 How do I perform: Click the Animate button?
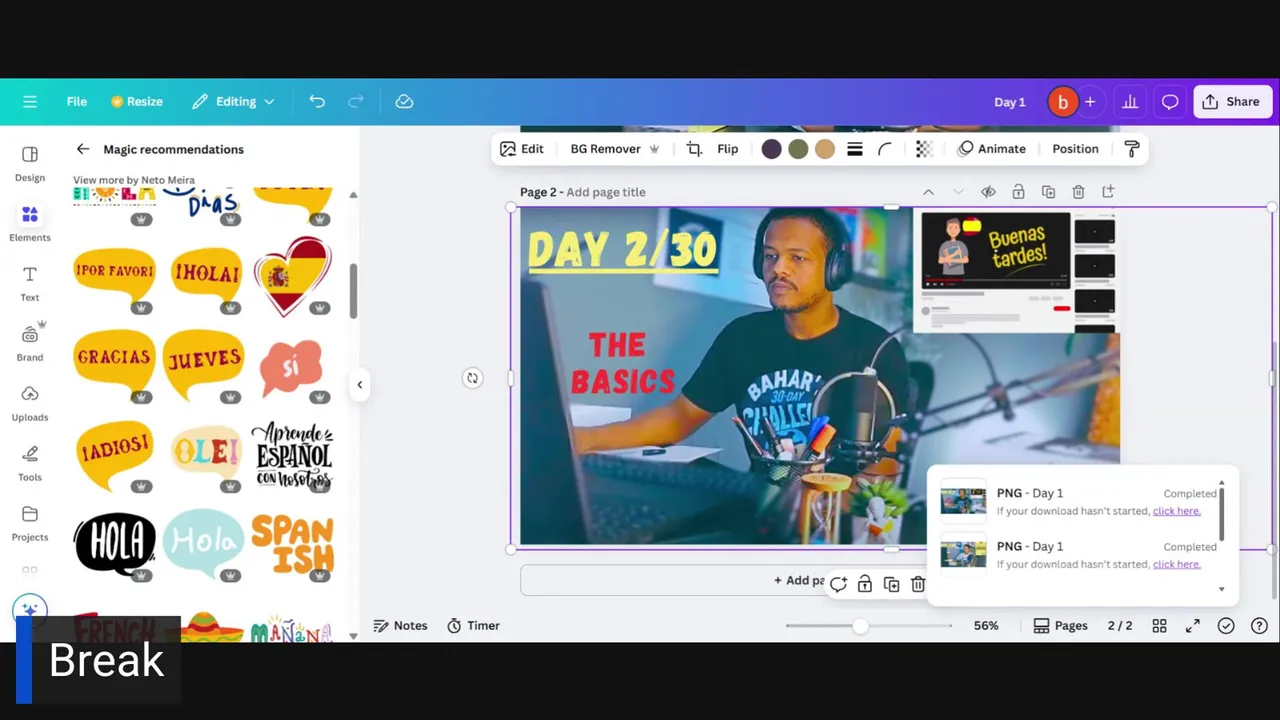[992, 149]
